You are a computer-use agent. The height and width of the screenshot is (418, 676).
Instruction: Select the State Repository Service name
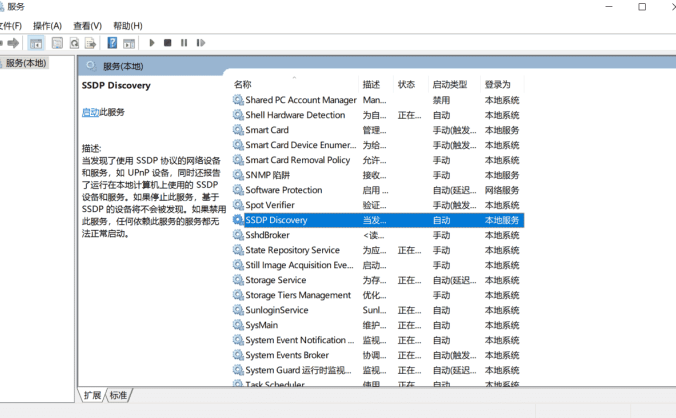click(292, 250)
